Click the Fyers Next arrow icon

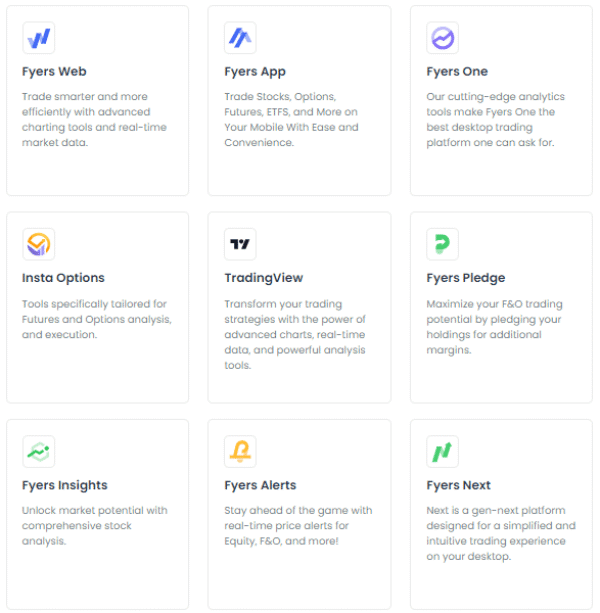coord(443,451)
